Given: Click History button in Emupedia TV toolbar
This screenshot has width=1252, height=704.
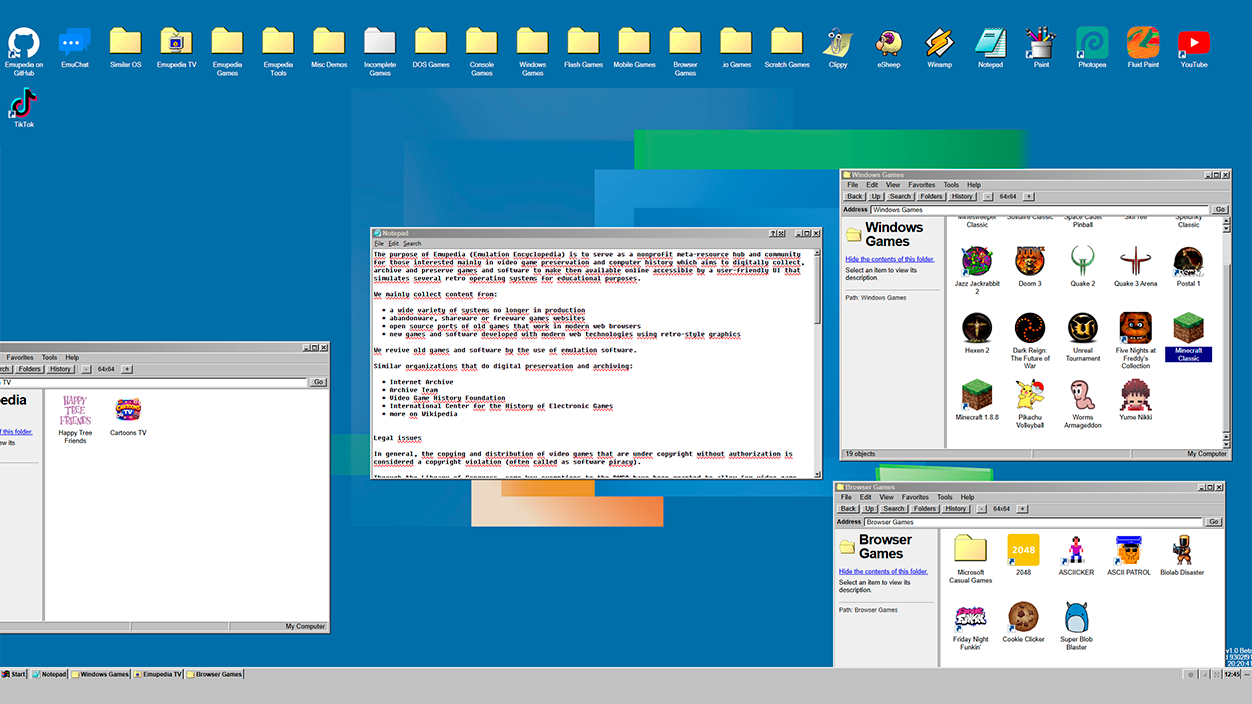Looking at the screenshot, I should [61, 369].
